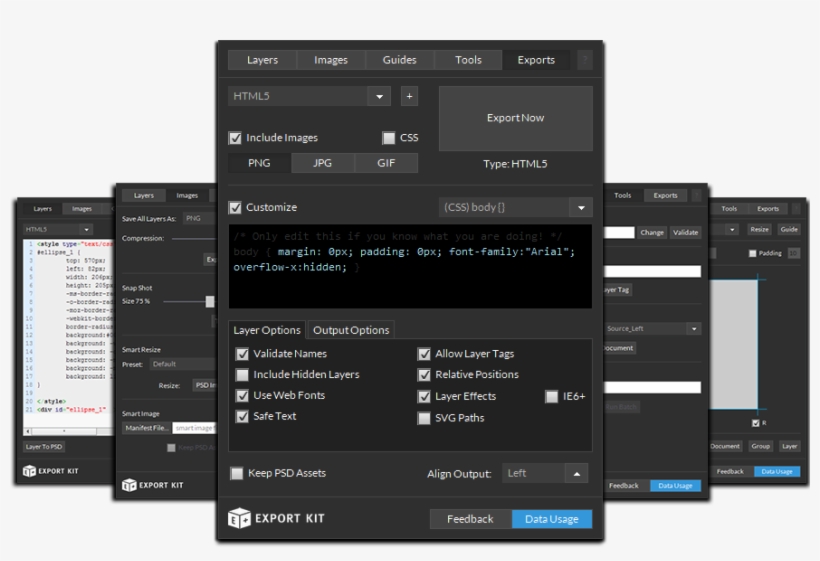
Task: Click inside the CSS customize code editor
Action: coord(411,266)
